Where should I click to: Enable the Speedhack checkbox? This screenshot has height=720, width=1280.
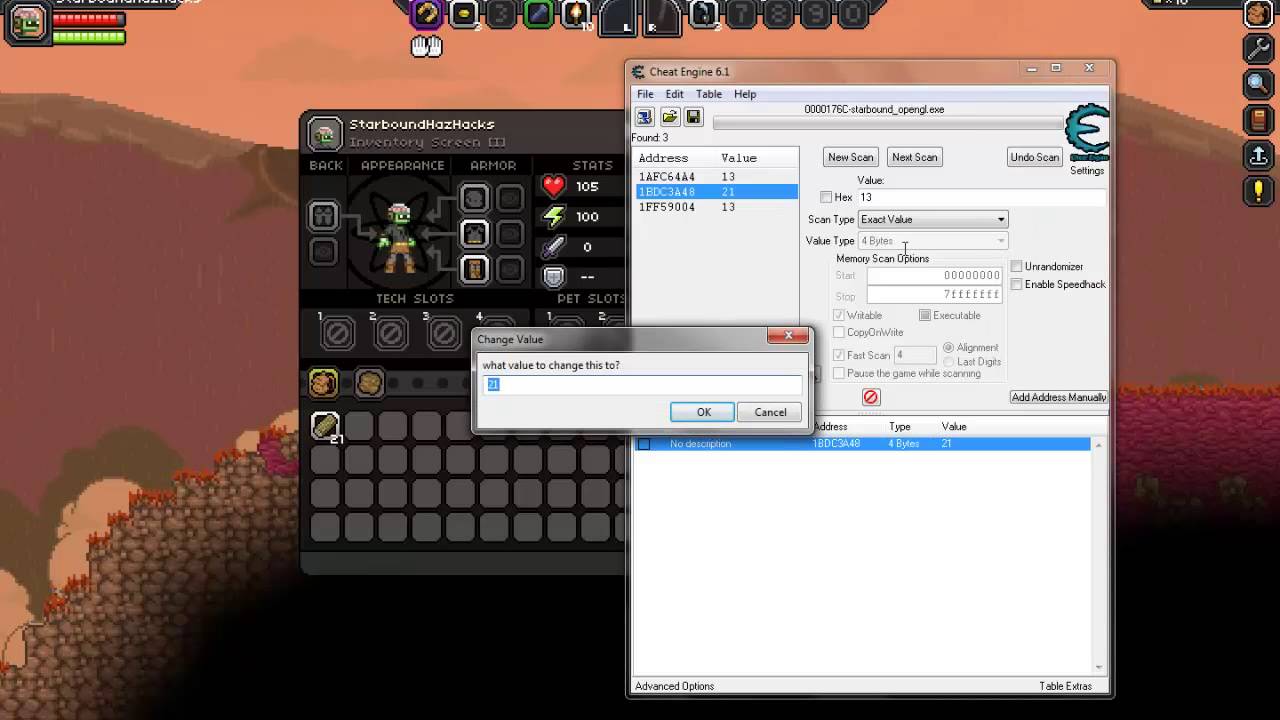click(x=1016, y=285)
